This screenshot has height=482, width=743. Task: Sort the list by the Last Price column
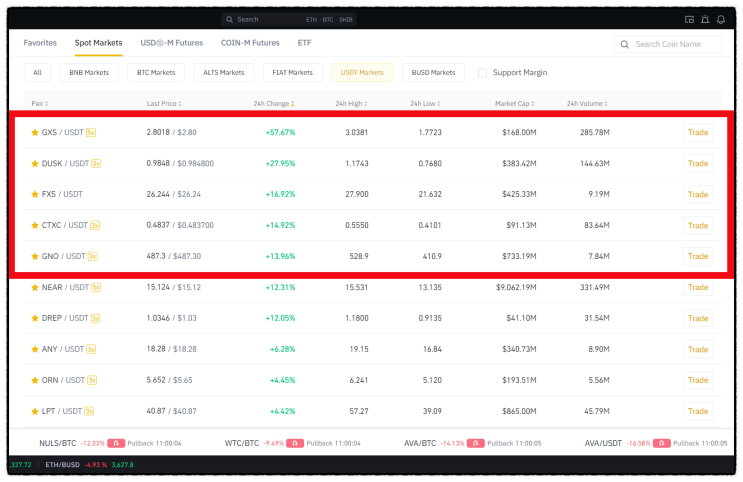164,104
